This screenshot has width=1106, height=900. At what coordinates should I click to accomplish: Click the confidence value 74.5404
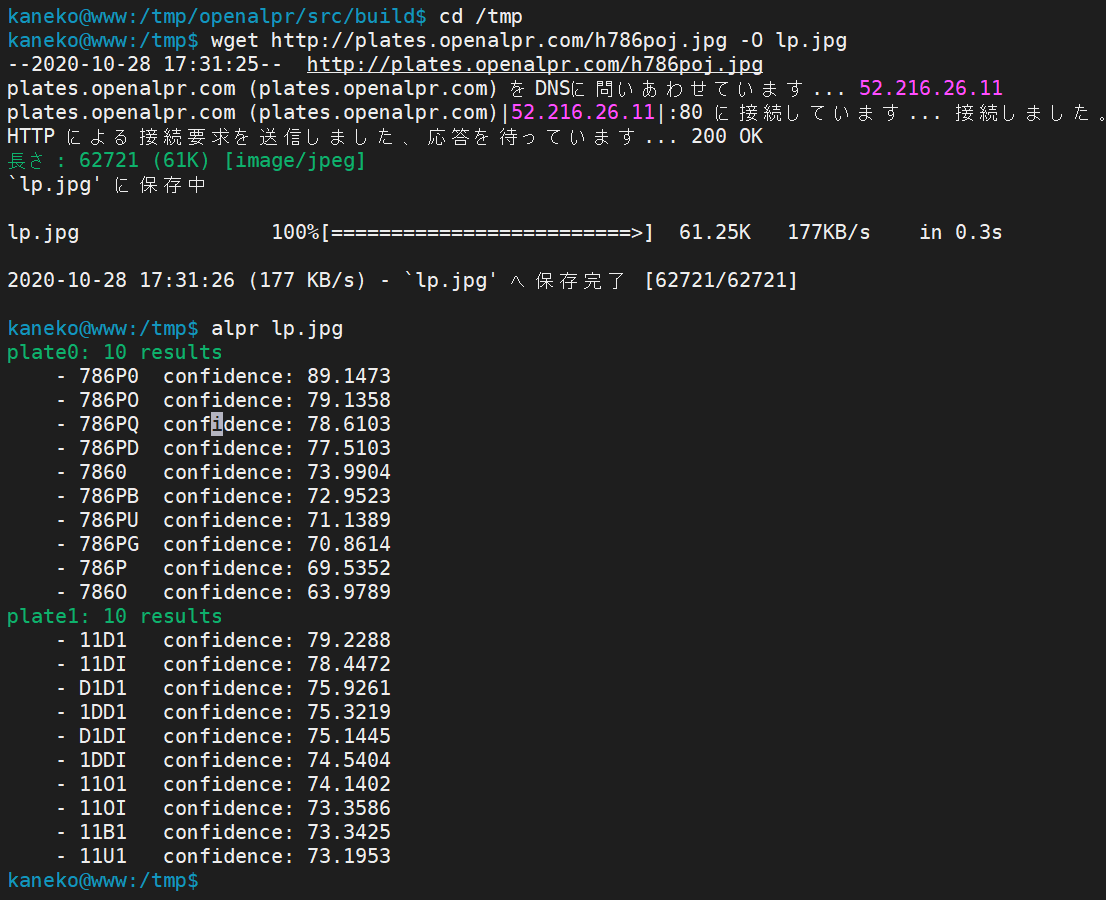[x=348, y=760]
